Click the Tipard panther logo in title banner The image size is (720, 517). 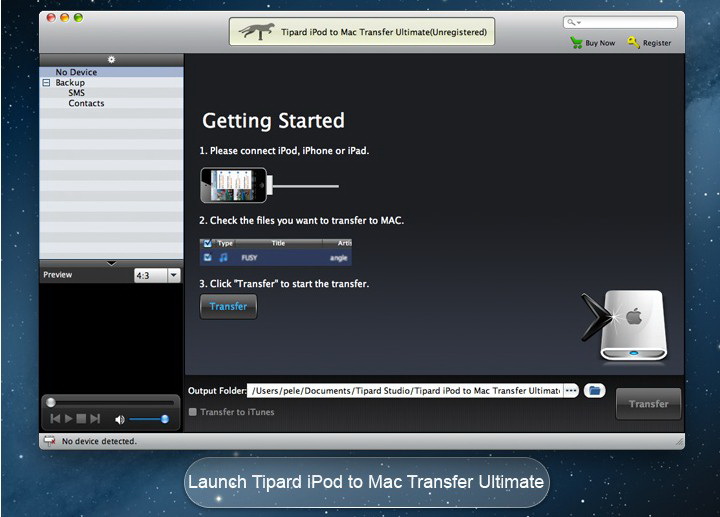(x=256, y=31)
